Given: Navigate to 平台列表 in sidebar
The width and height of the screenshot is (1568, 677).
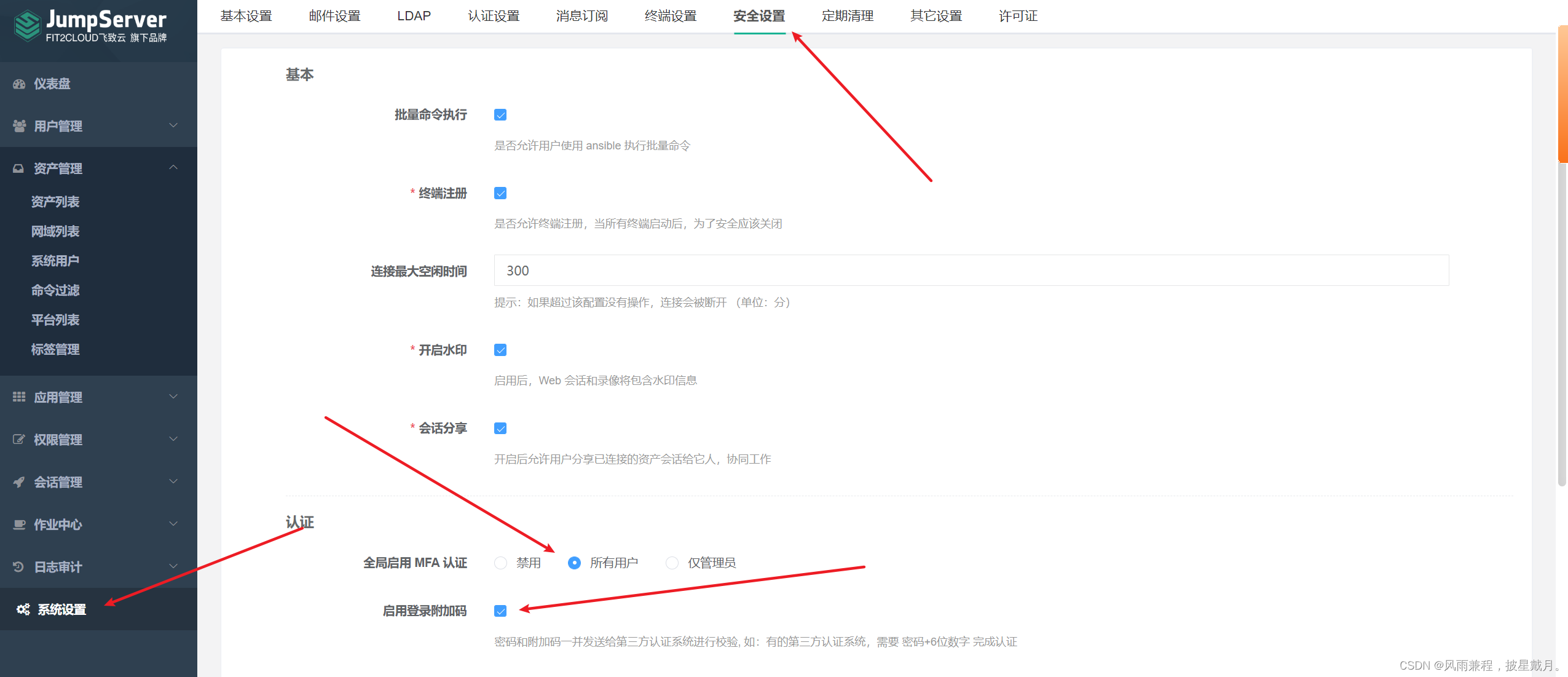Looking at the screenshot, I should click(x=55, y=320).
